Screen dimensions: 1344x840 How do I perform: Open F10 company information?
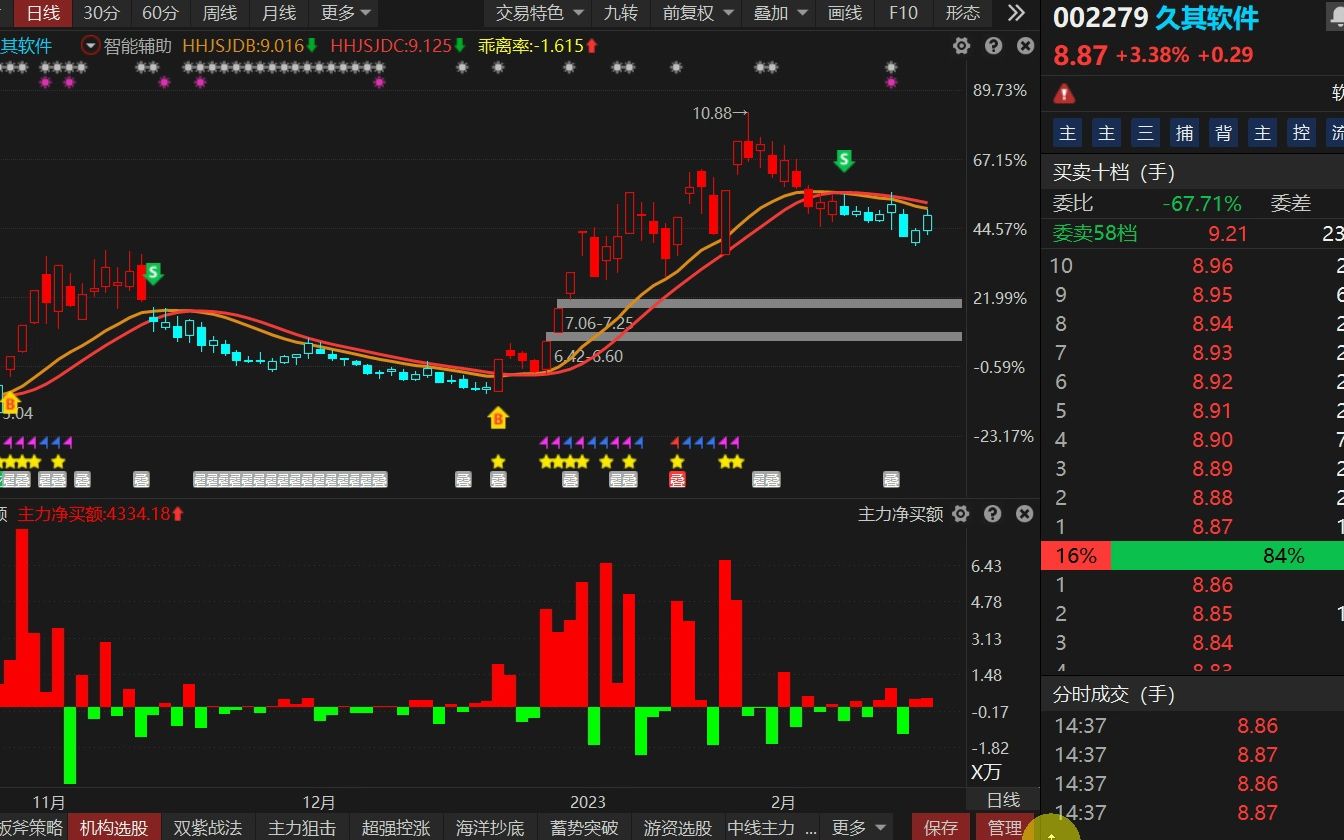coord(903,13)
